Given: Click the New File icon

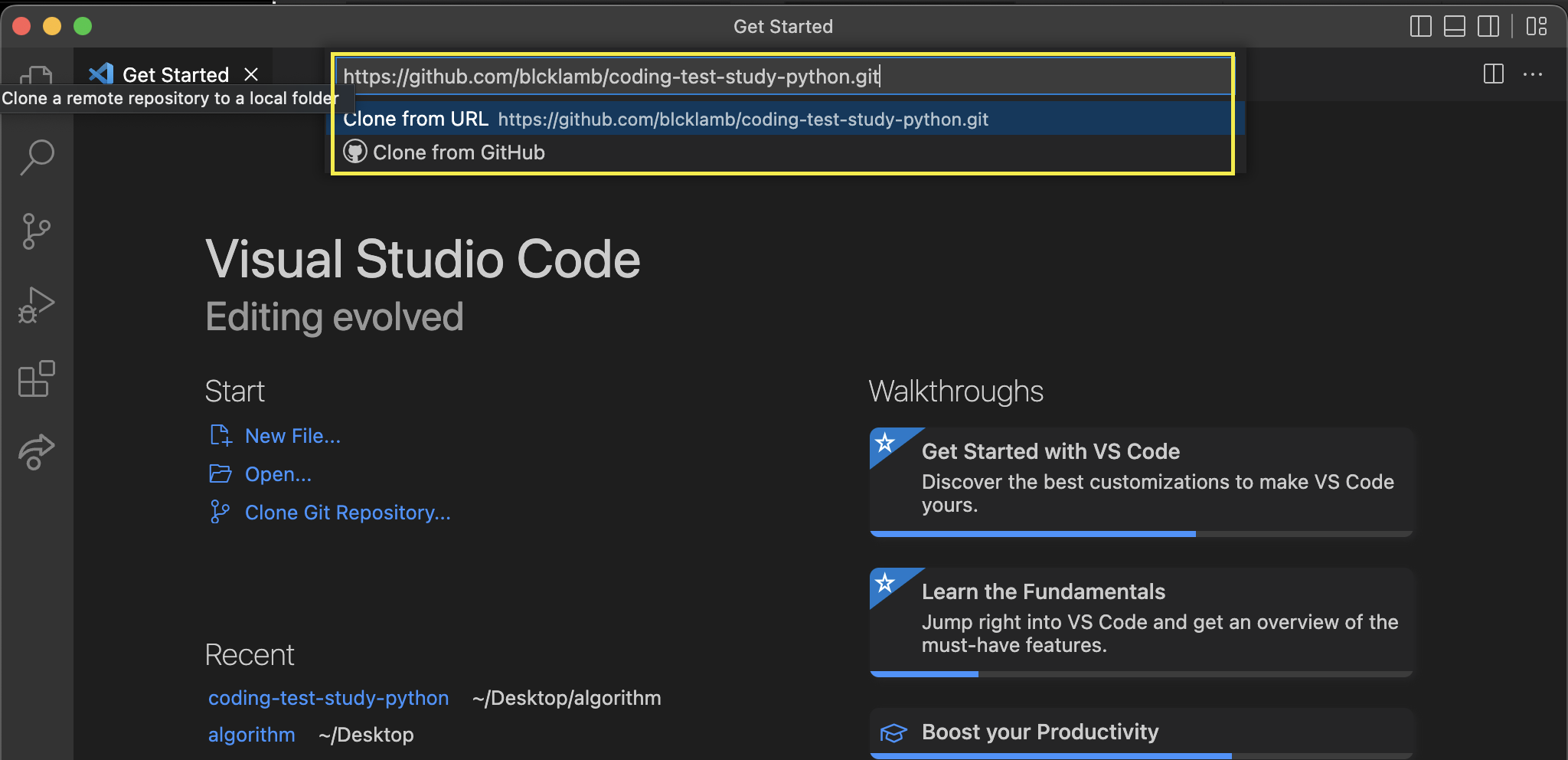Looking at the screenshot, I should 220,435.
